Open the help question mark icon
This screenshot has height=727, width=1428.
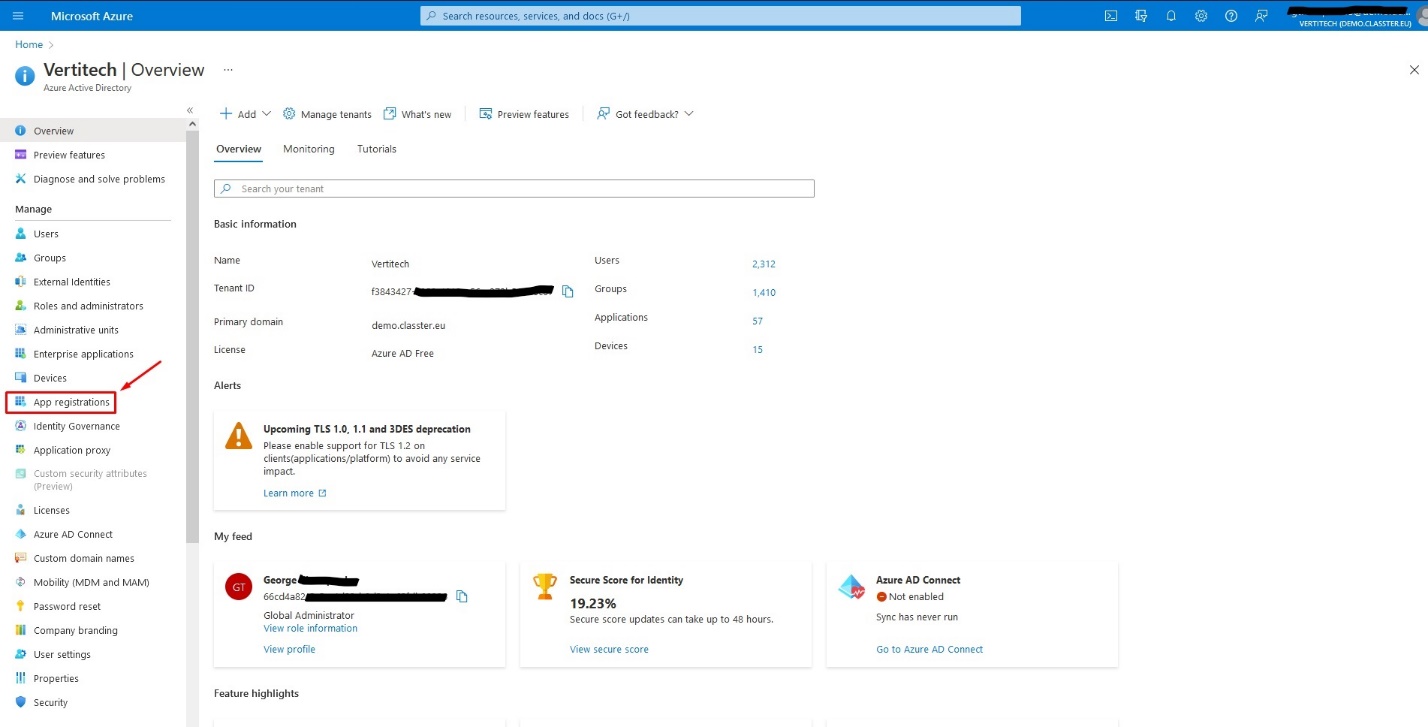click(x=1231, y=16)
